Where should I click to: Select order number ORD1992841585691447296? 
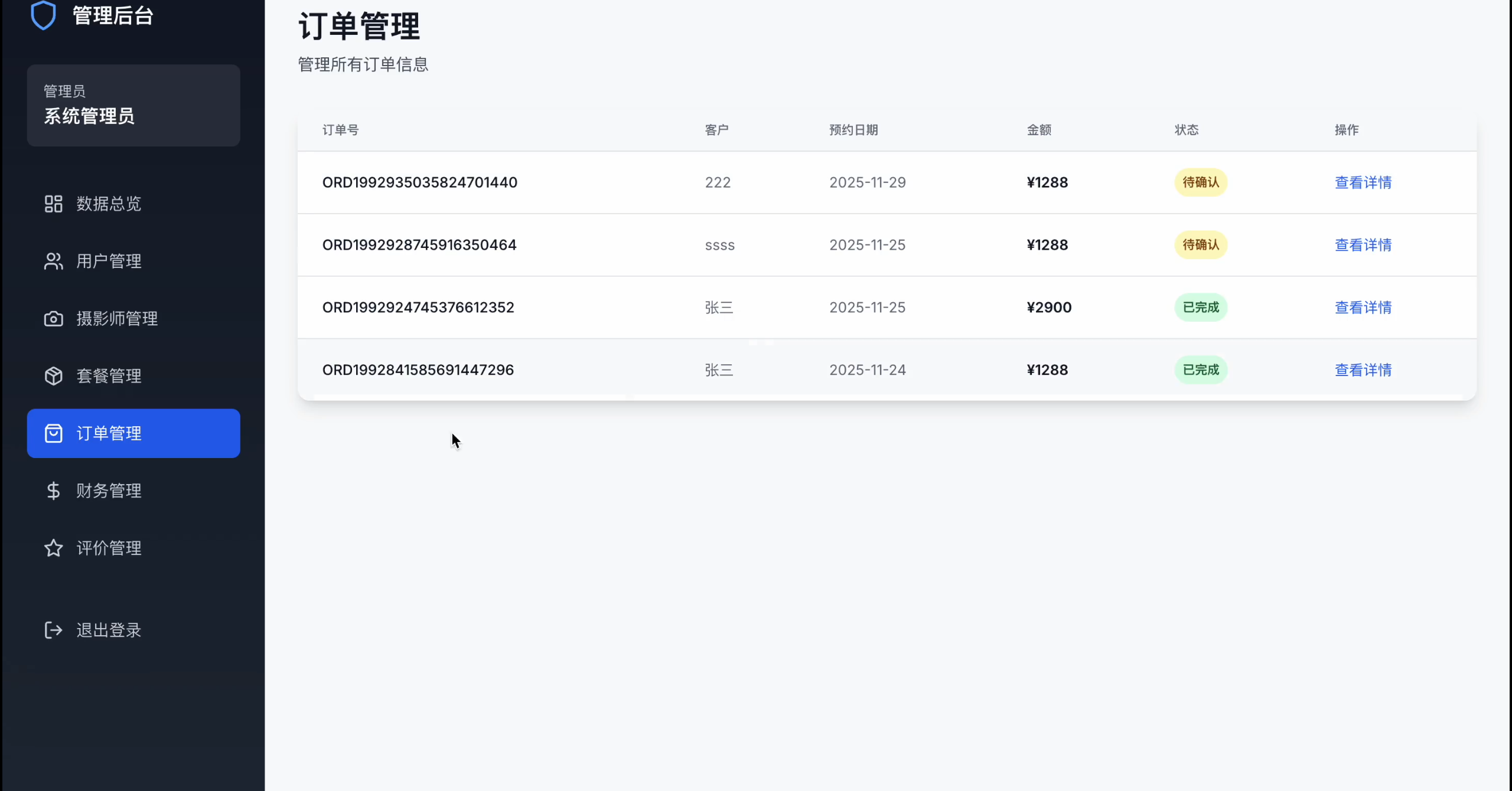pos(418,370)
